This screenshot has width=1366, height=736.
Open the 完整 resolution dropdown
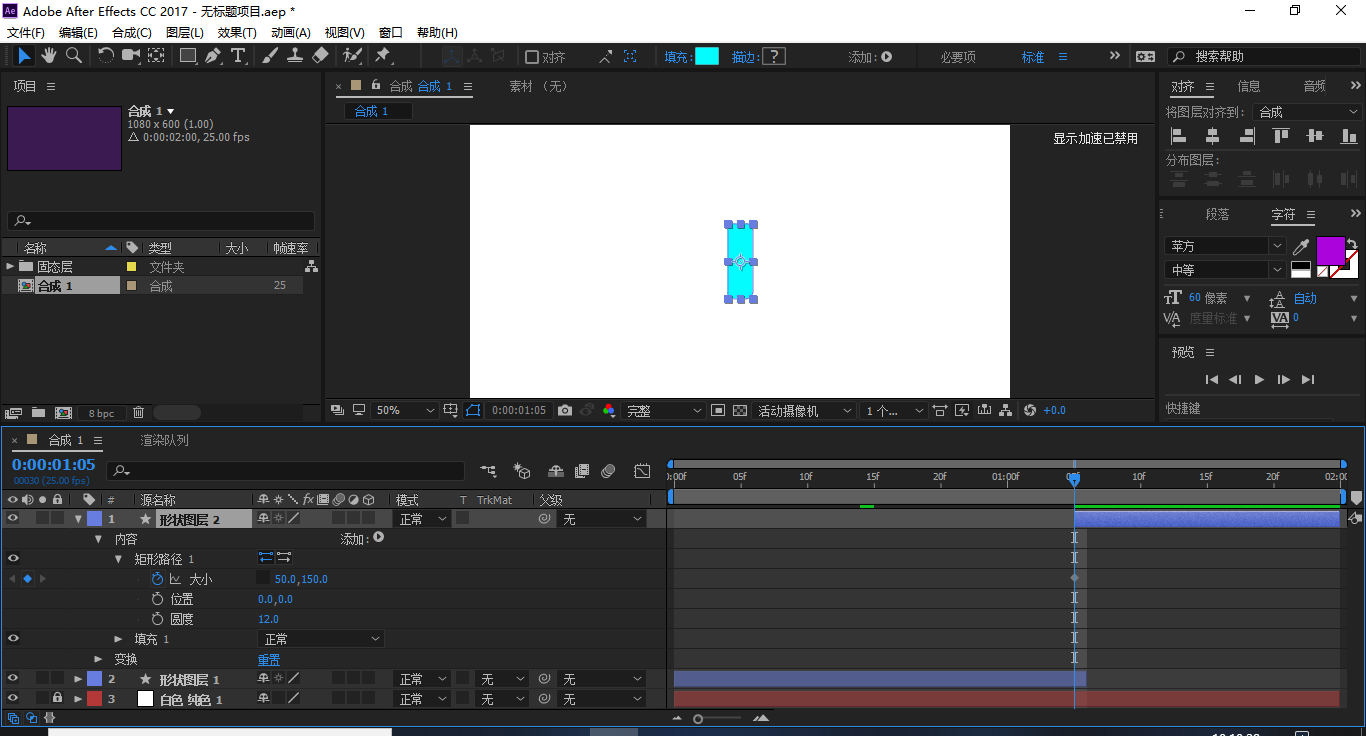coord(665,410)
